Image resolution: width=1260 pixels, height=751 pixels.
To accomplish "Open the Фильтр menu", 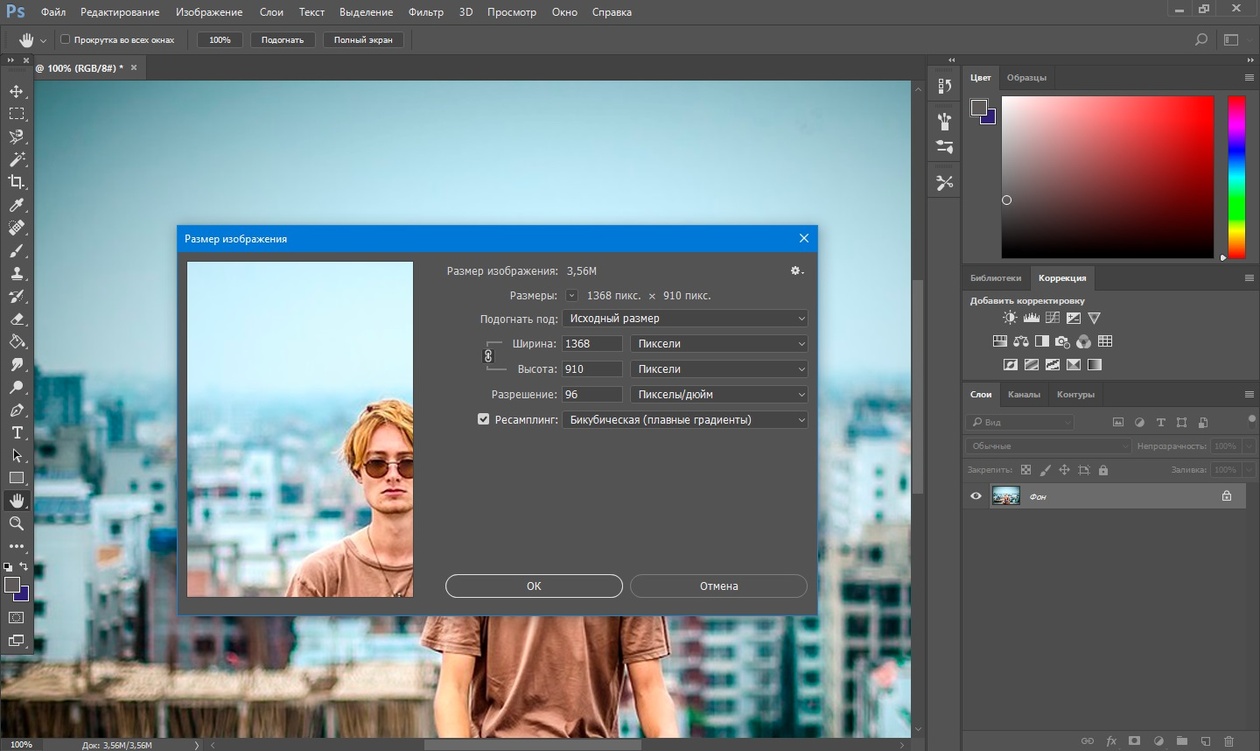I will coord(426,12).
